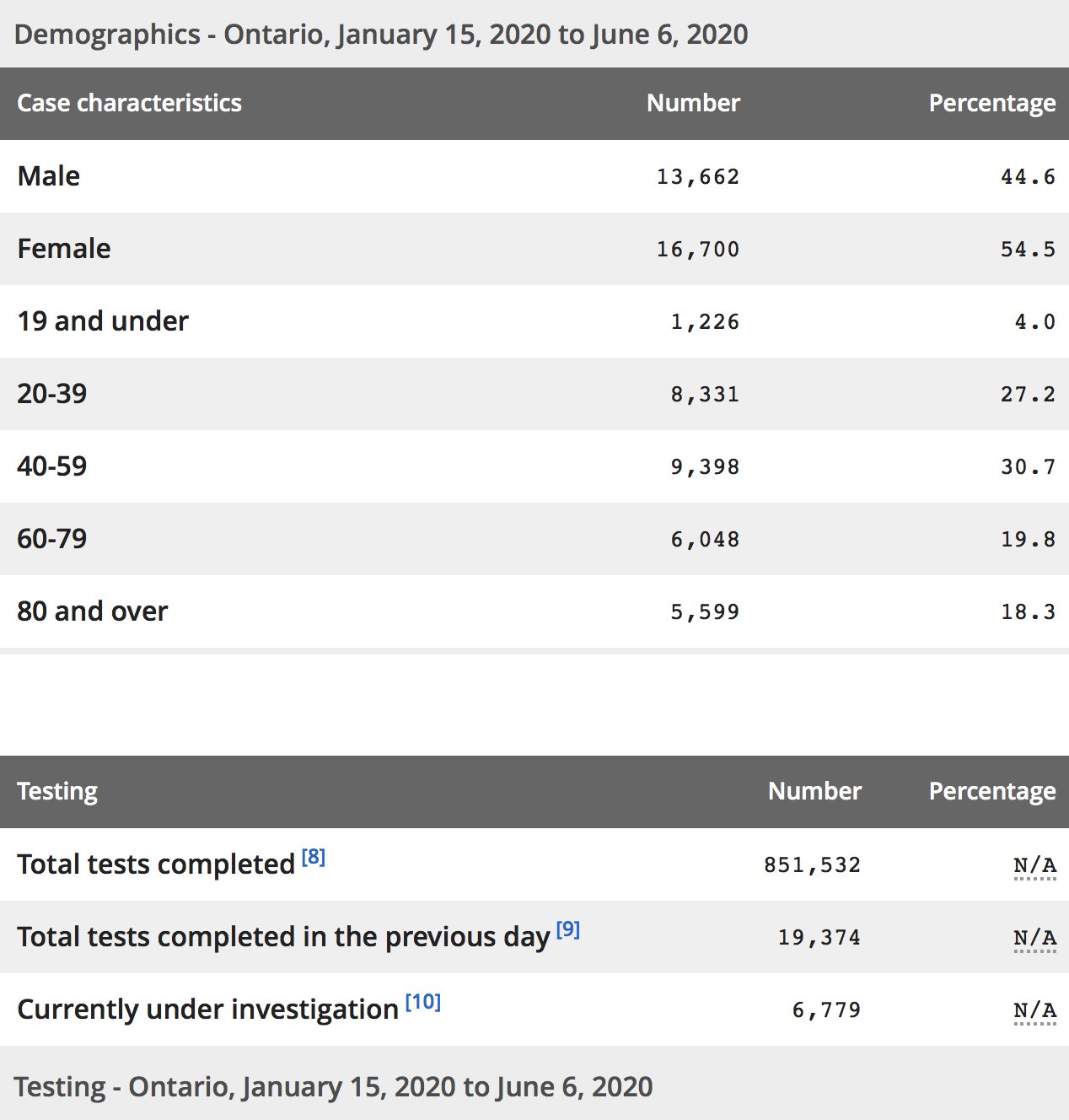Screen dimensions: 1069x1120
Task: Click N/A abbreviation for Total tests completed
Action: pos(1034,865)
